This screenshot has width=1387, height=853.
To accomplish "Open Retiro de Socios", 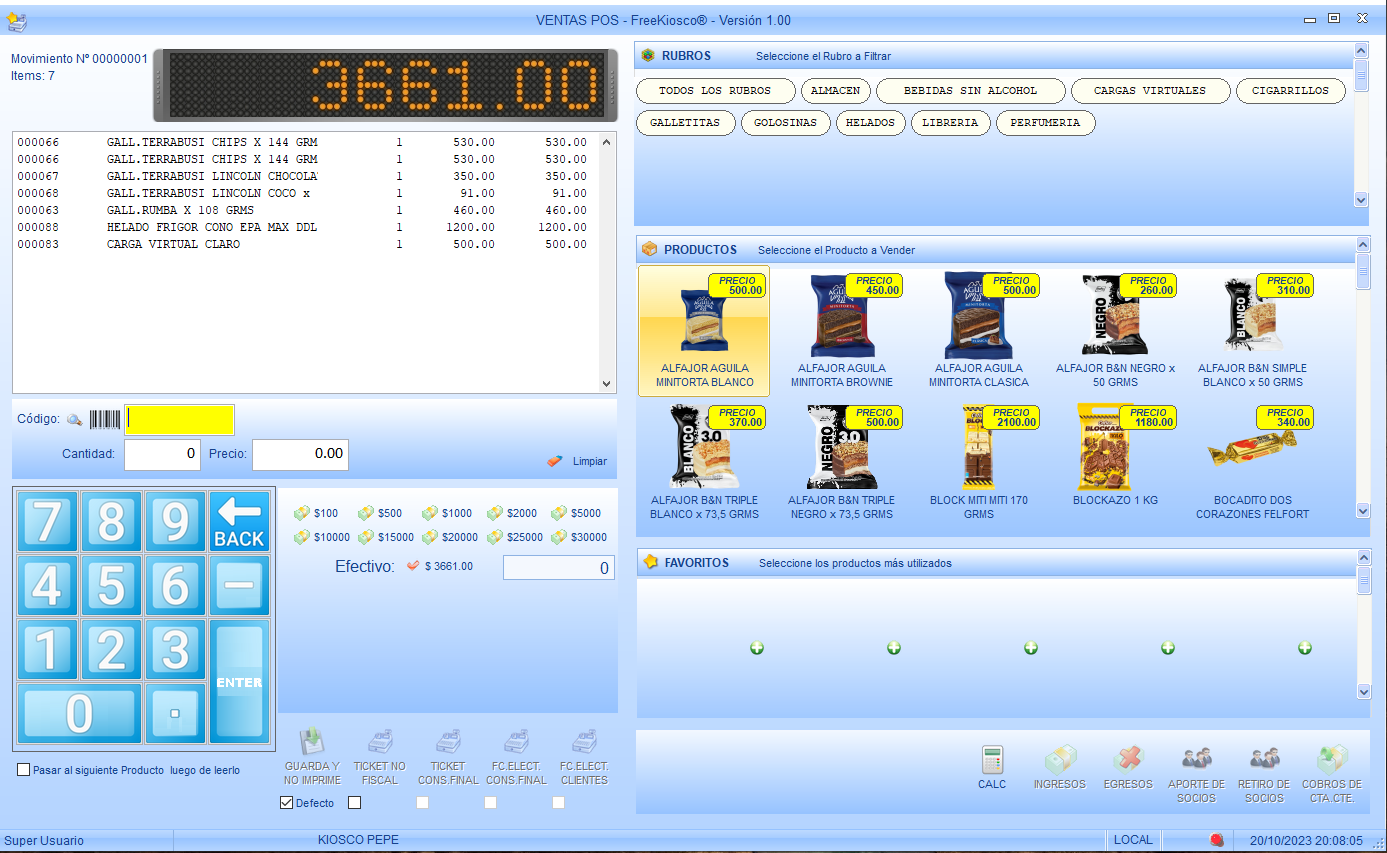I will point(1264,775).
